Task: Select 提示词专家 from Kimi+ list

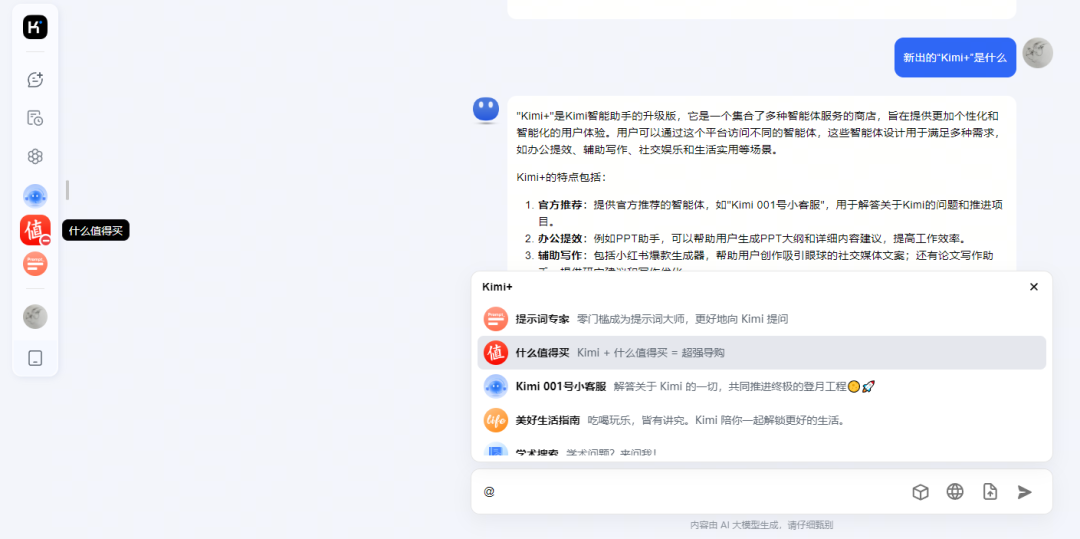Action: pyautogui.click(x=761, y=319)
